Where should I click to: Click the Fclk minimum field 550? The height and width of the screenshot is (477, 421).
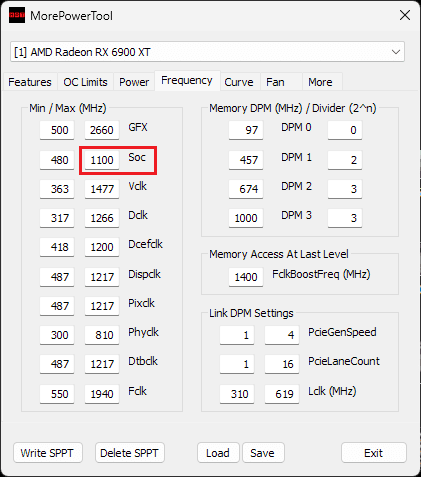57,394
